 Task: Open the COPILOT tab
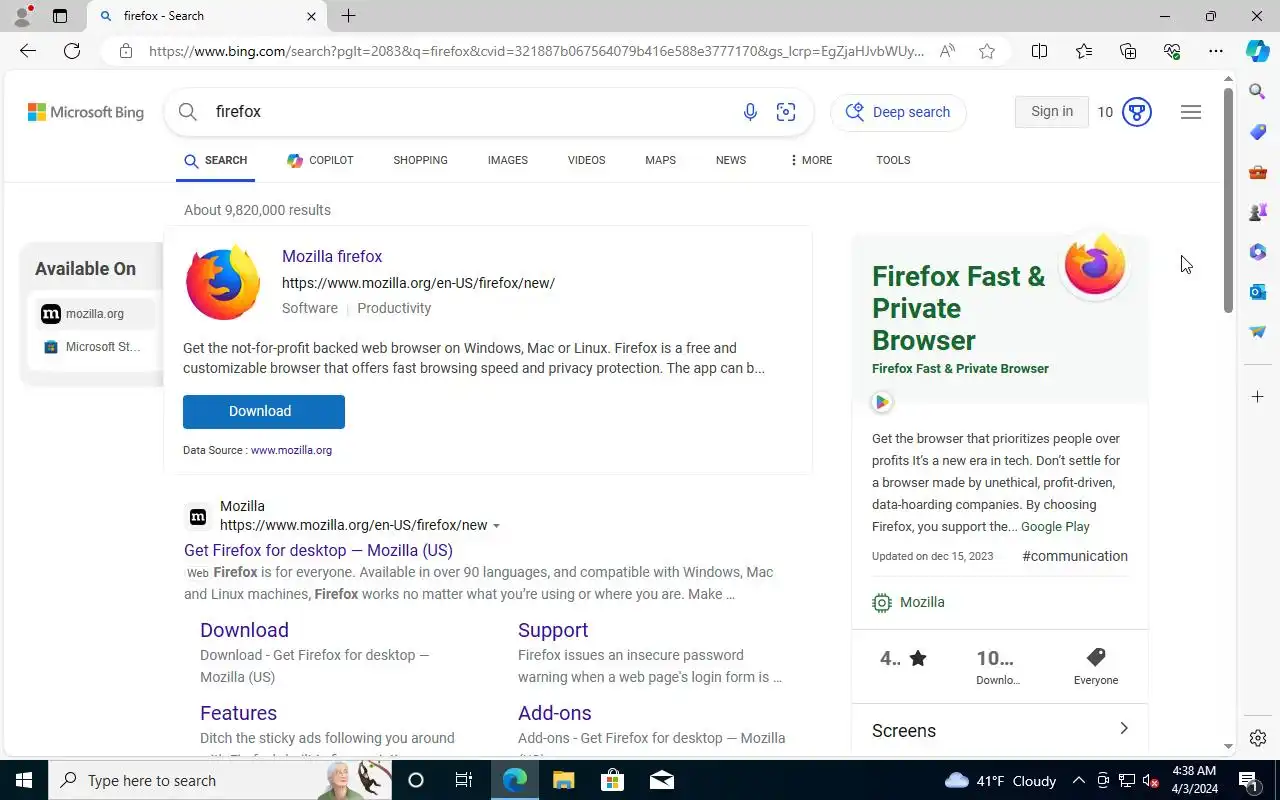coord(320,160)
